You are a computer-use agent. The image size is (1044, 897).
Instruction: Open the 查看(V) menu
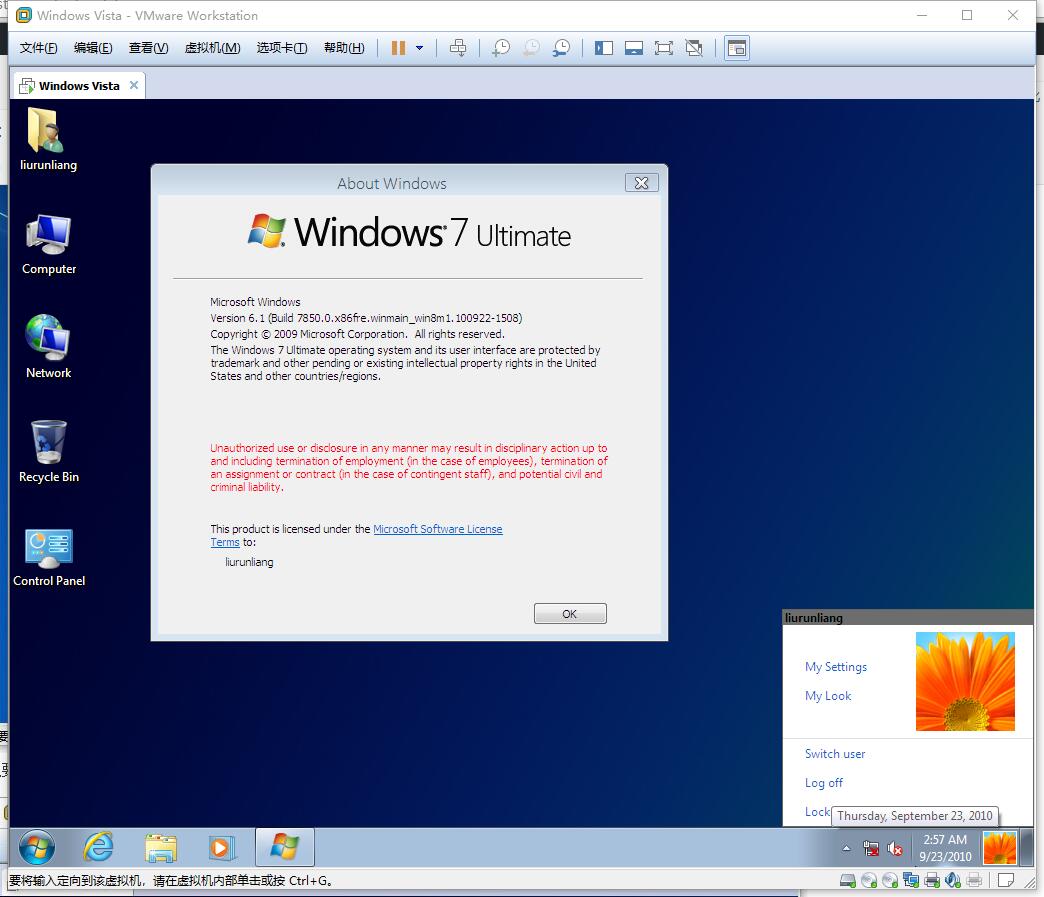tap(148, 48)
